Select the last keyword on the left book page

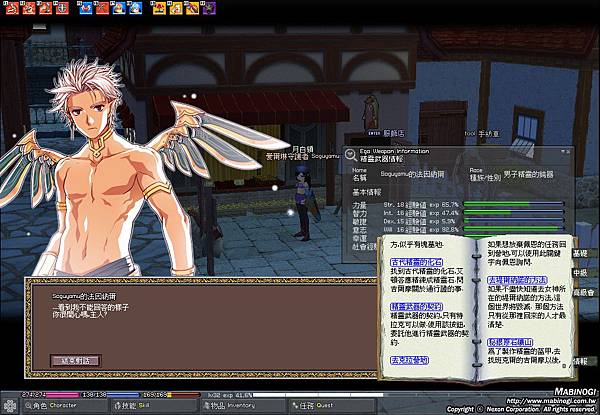pos(409,360)
